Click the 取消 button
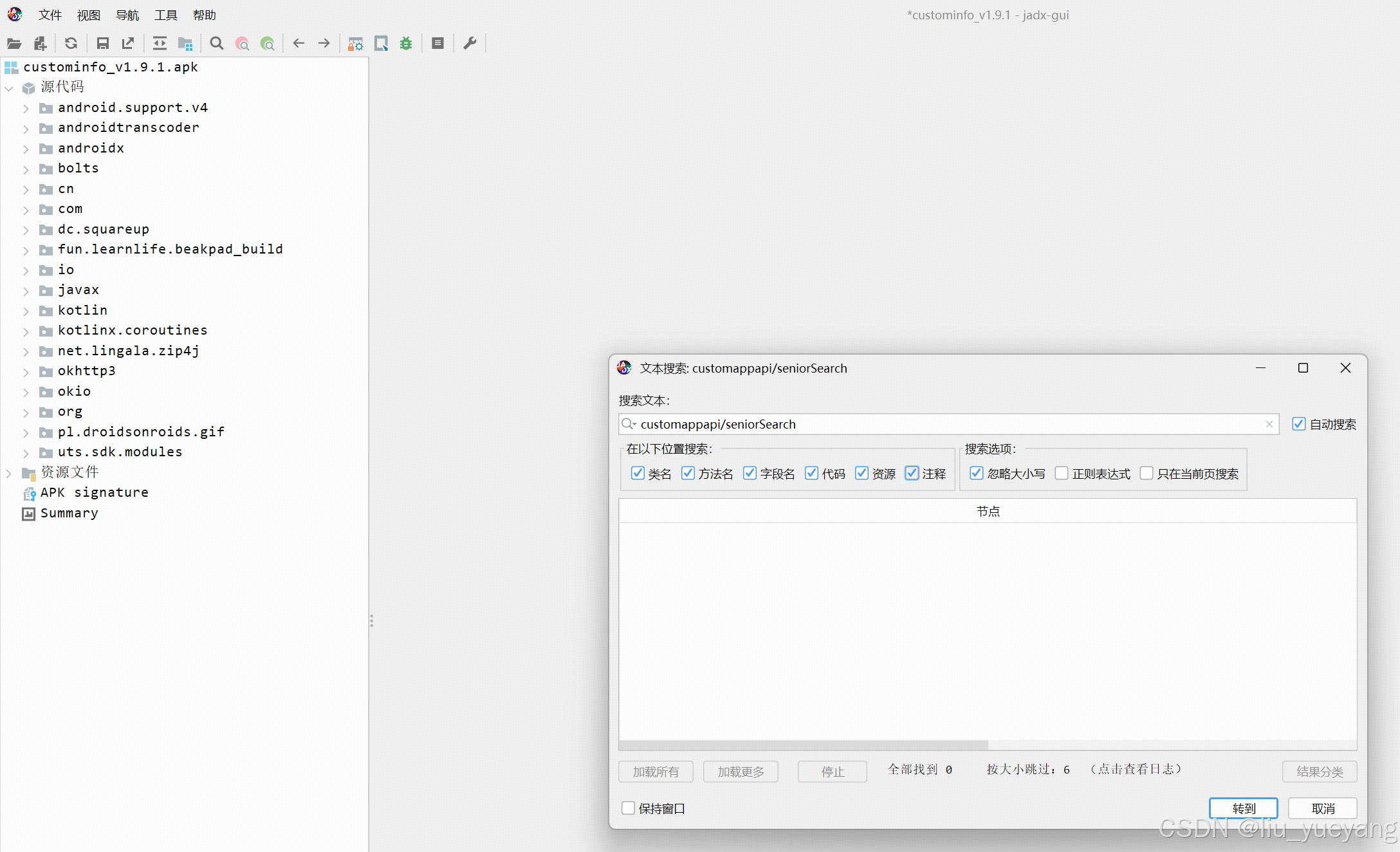This screenshot has height=852, width=1400. (x=1323, y=808)
